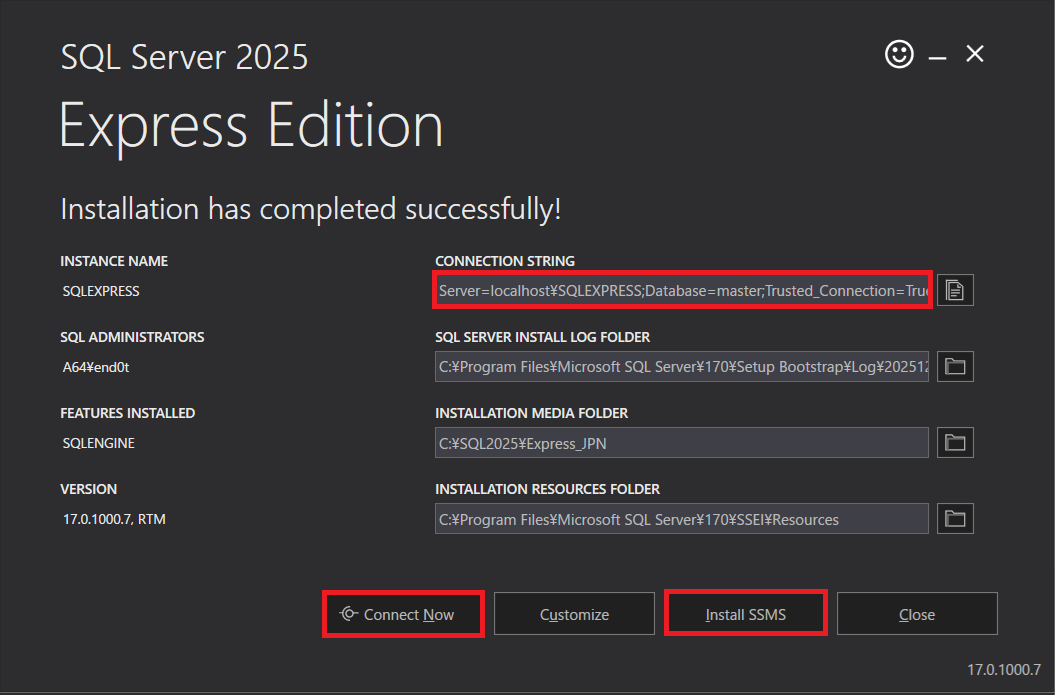The image size is (1055, 695).
Task: Minimize the SQL Server installer window
Action: [x=937, y=54]
